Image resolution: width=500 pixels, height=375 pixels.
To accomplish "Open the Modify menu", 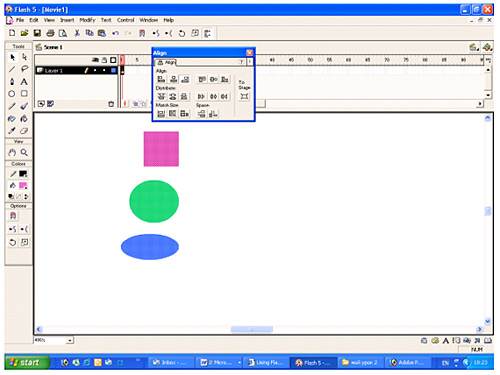I will click(87, 20).
